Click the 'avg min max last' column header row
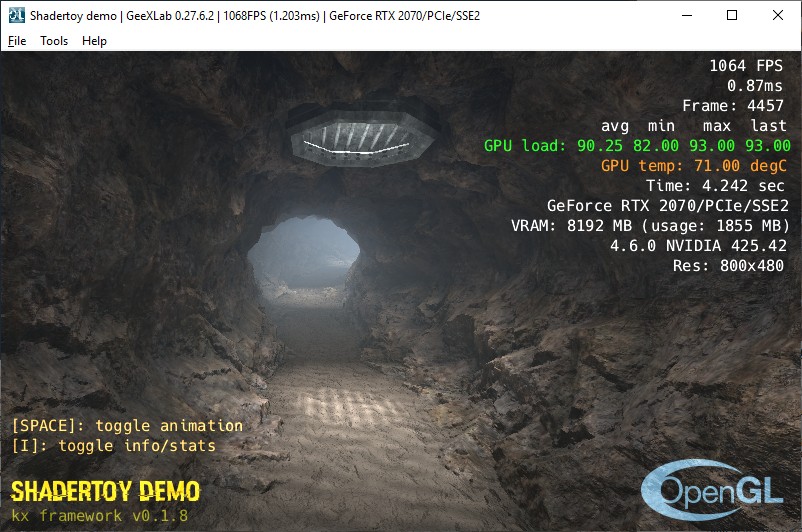Image resolution: width=802 pixels, height=532 pixels. tap(694, 126)
